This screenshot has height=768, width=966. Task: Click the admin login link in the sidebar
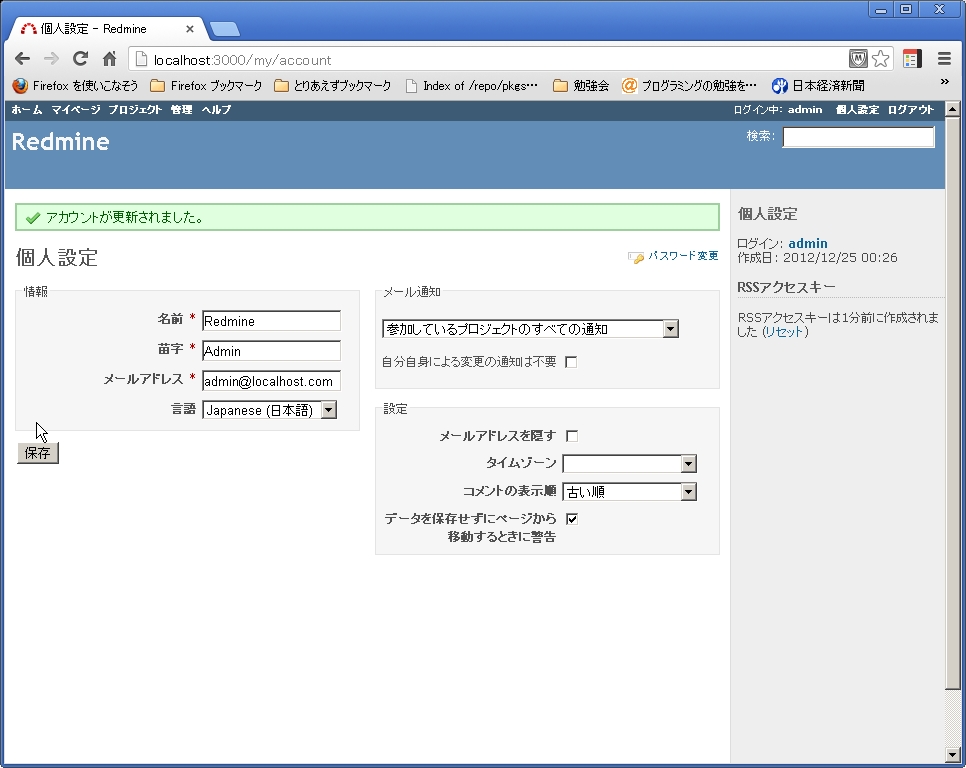(808, 243)
